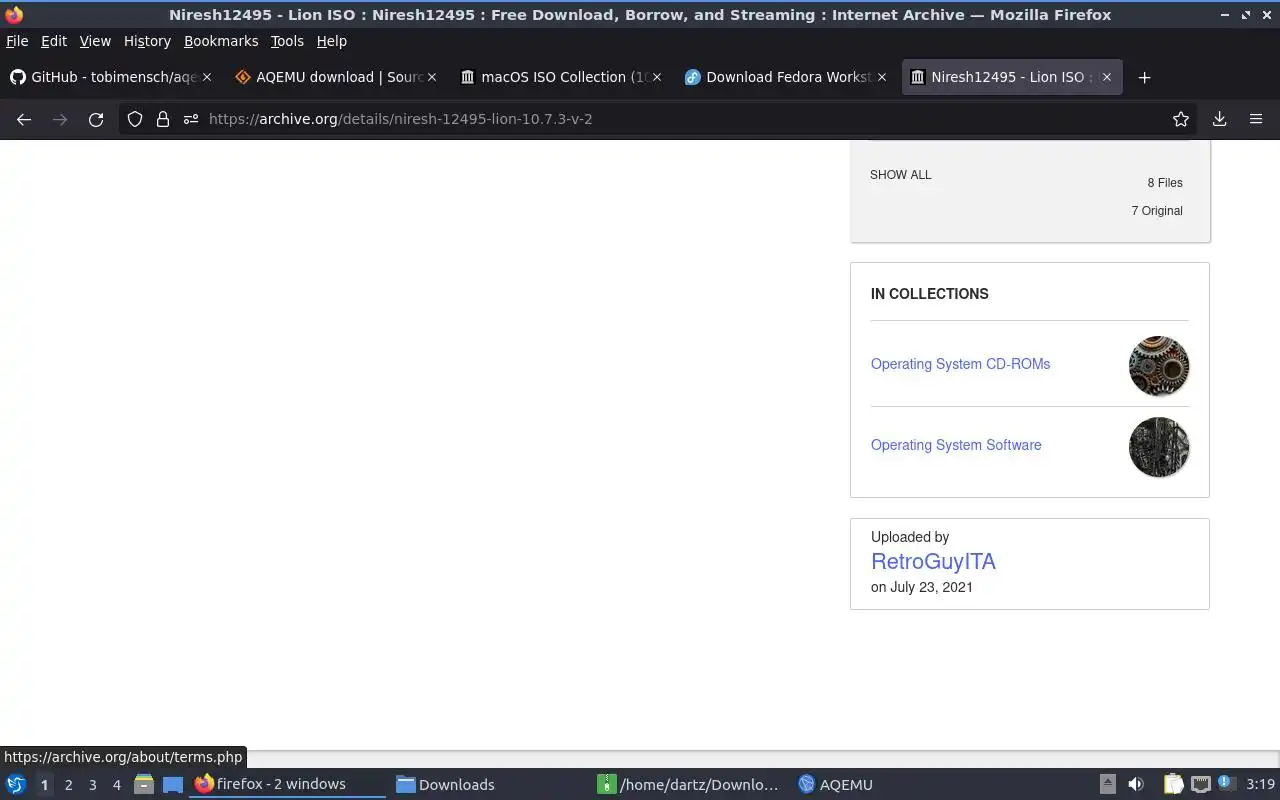Select the firefox - 2 windows taskbar entry
Viewport: 1280px width, 800px height.
[x=288, y=785]
